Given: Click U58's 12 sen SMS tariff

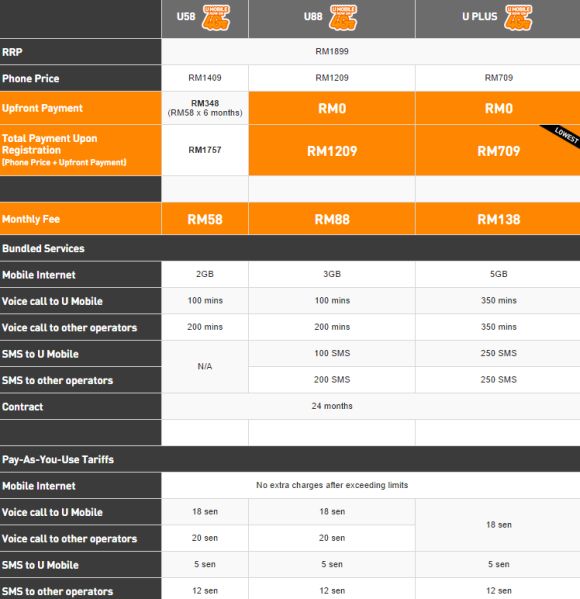Looking at the screenshot, I should click(205, 590).
